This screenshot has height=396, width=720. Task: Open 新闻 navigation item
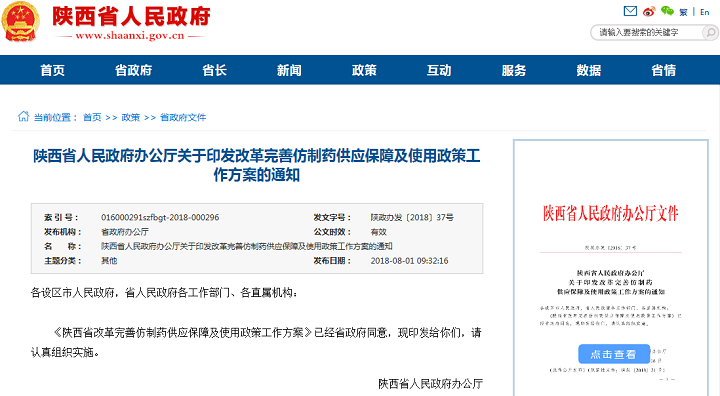click(x=289, y=70)
